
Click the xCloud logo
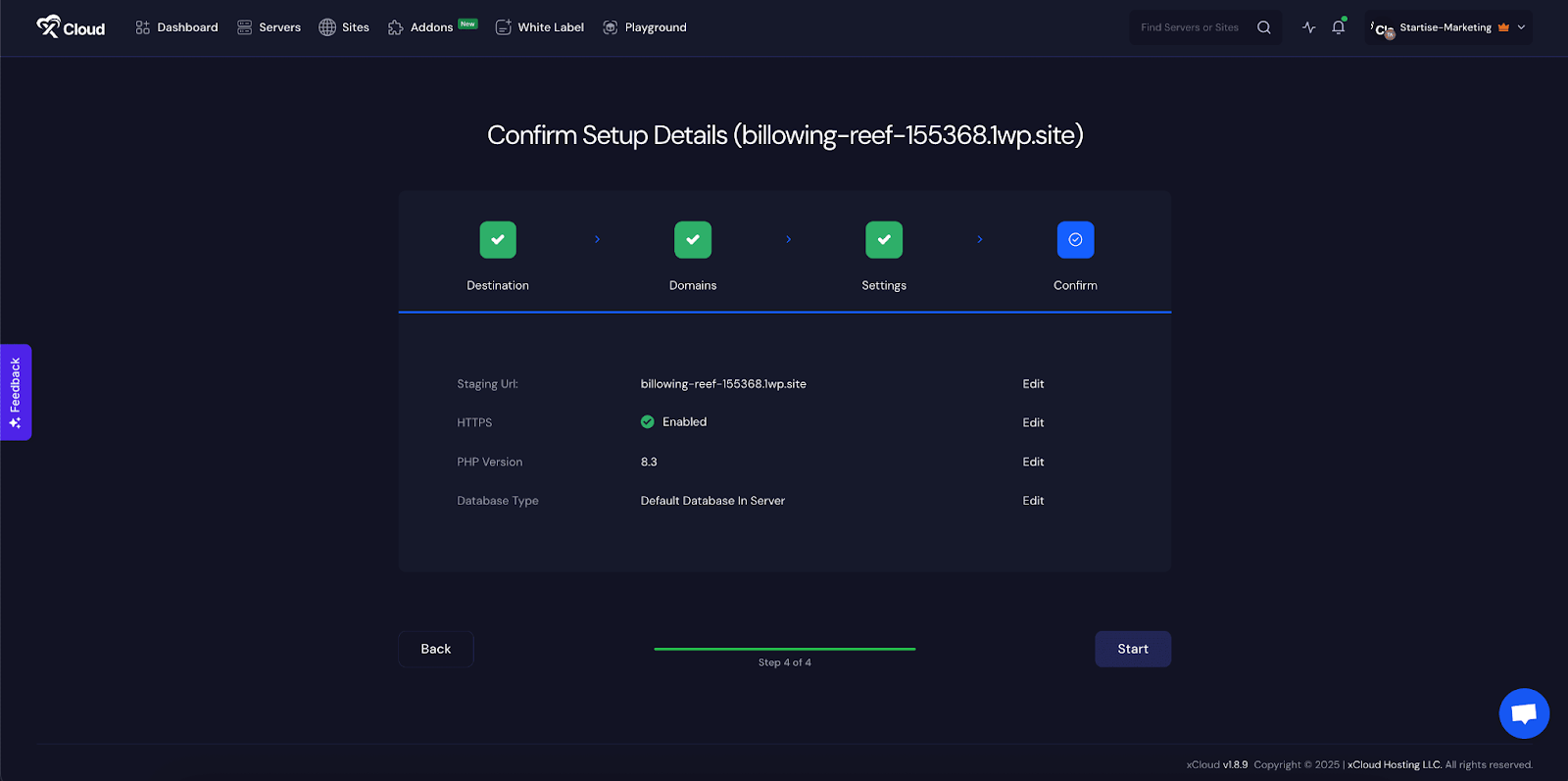pos(71,27)
